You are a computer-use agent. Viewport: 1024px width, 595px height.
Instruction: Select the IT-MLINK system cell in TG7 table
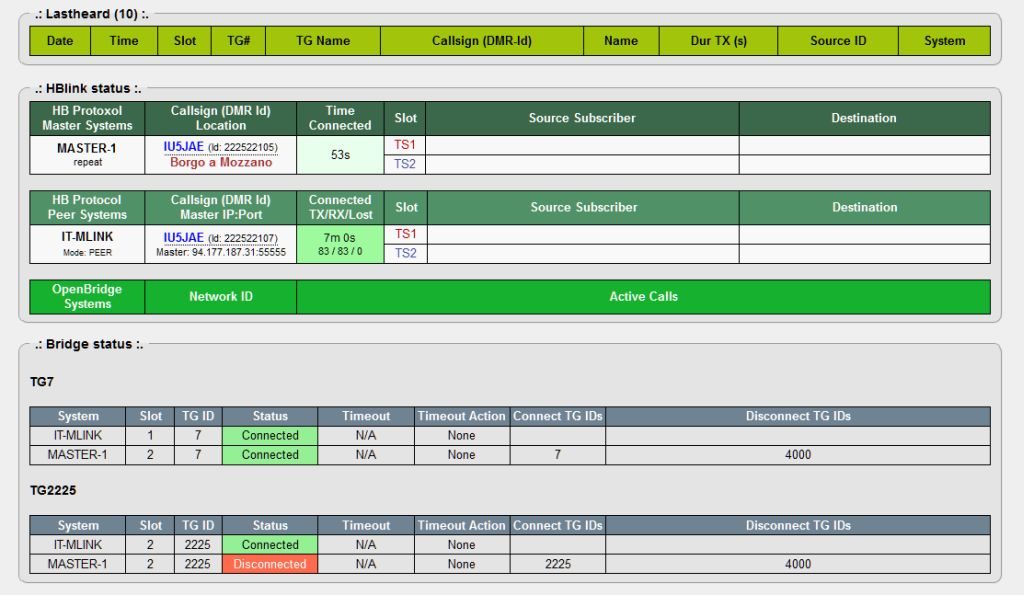78,436
